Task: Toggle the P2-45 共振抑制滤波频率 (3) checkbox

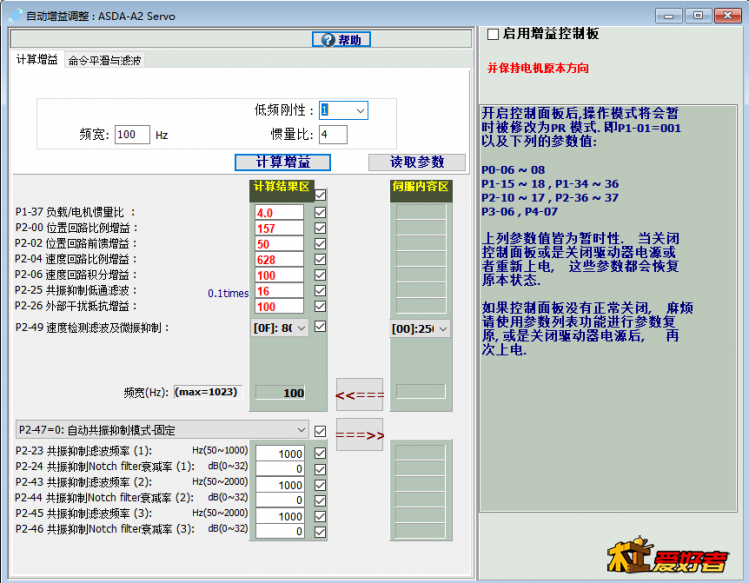Action: [320, 516]
